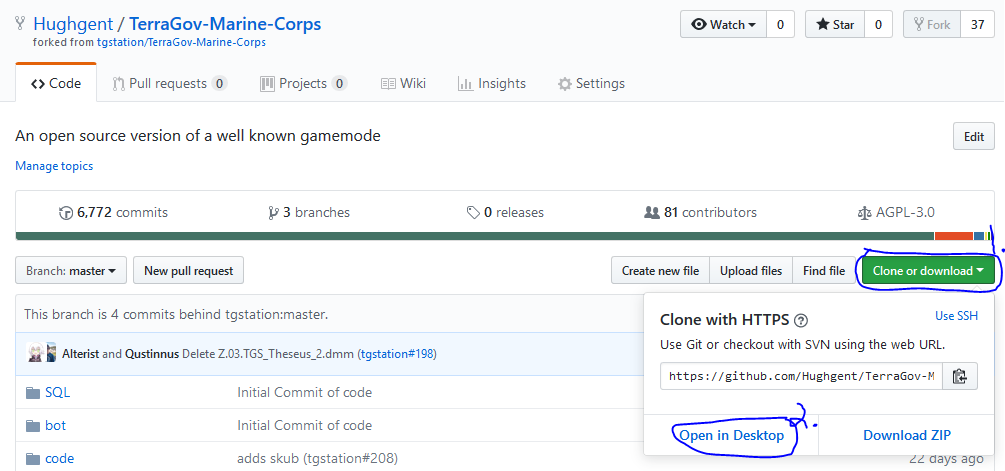View the 81 contributors
This screenshot has height=471, width=1005.
tap(701, 213)
